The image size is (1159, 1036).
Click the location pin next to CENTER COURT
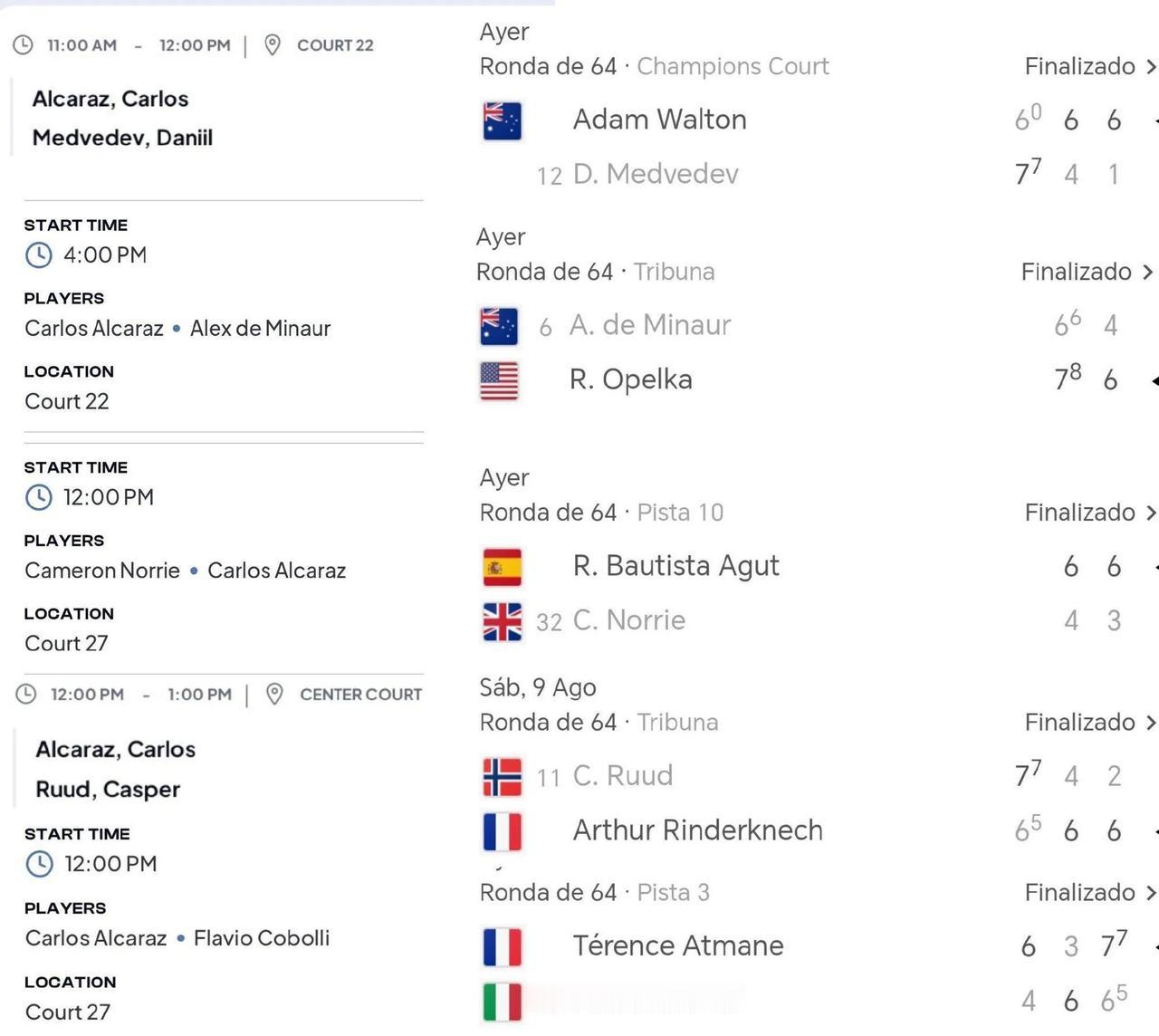(274, 695)
